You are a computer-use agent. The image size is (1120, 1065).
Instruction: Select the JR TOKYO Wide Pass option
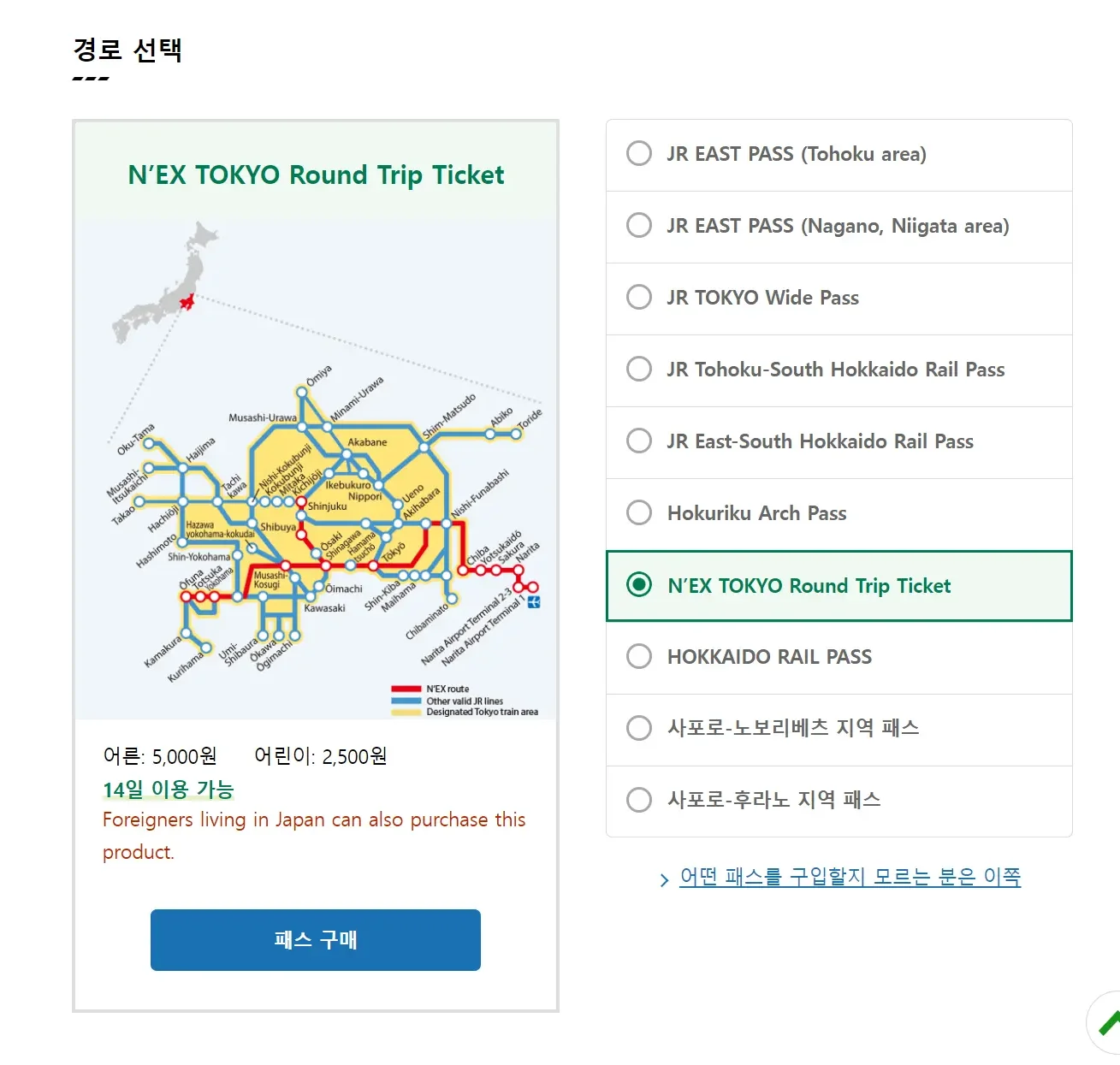tap(639, 298)
